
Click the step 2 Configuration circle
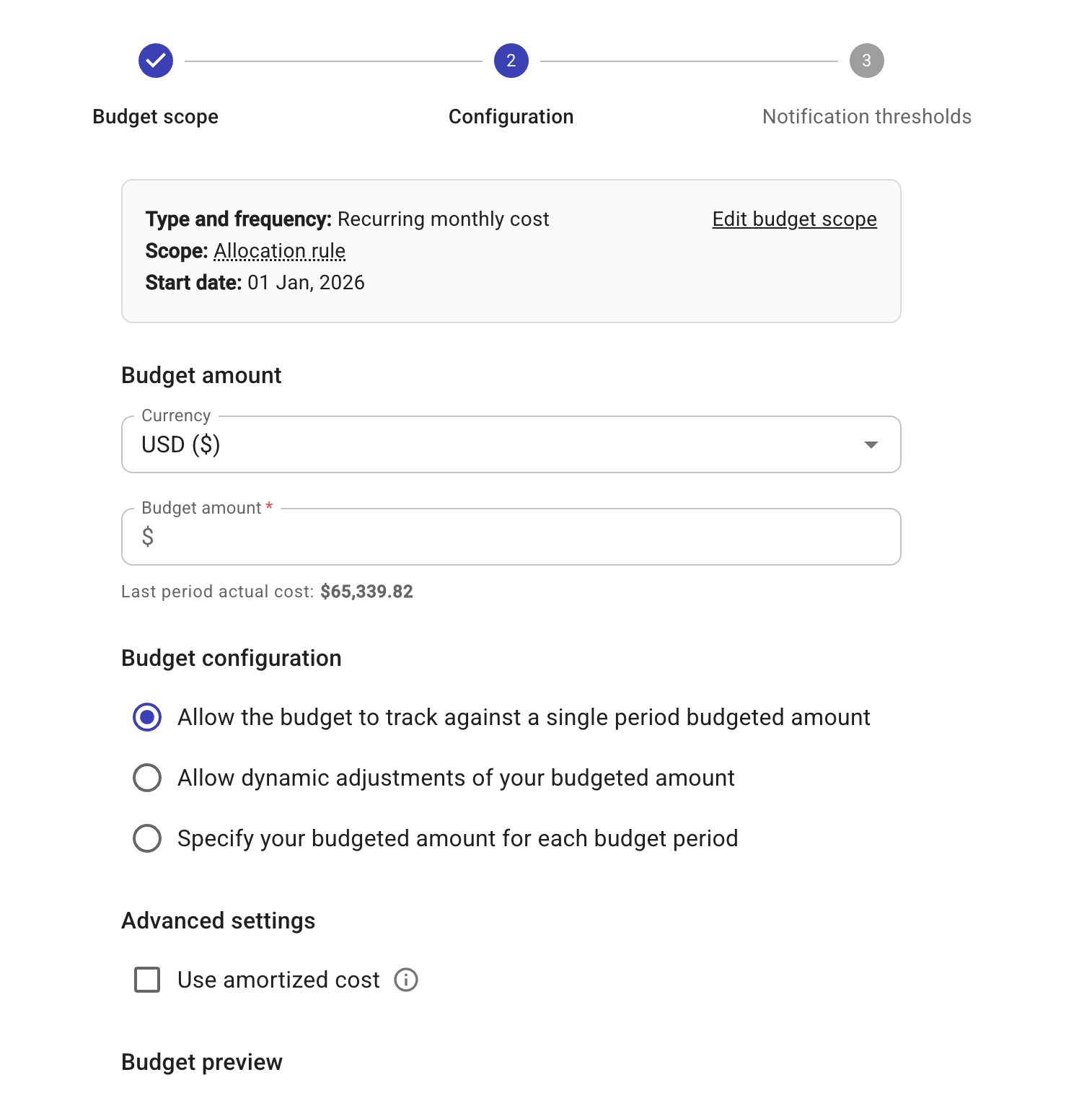point(511,61)
